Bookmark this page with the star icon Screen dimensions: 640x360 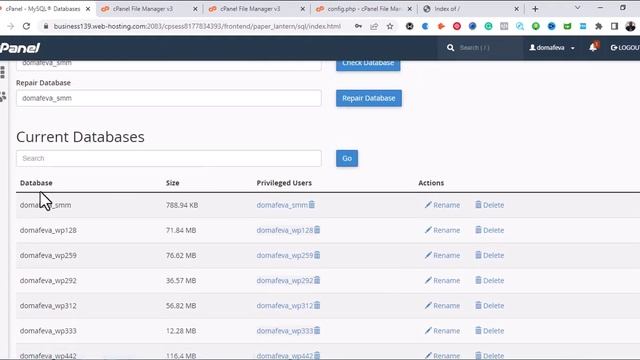click(x=390, y=26)
